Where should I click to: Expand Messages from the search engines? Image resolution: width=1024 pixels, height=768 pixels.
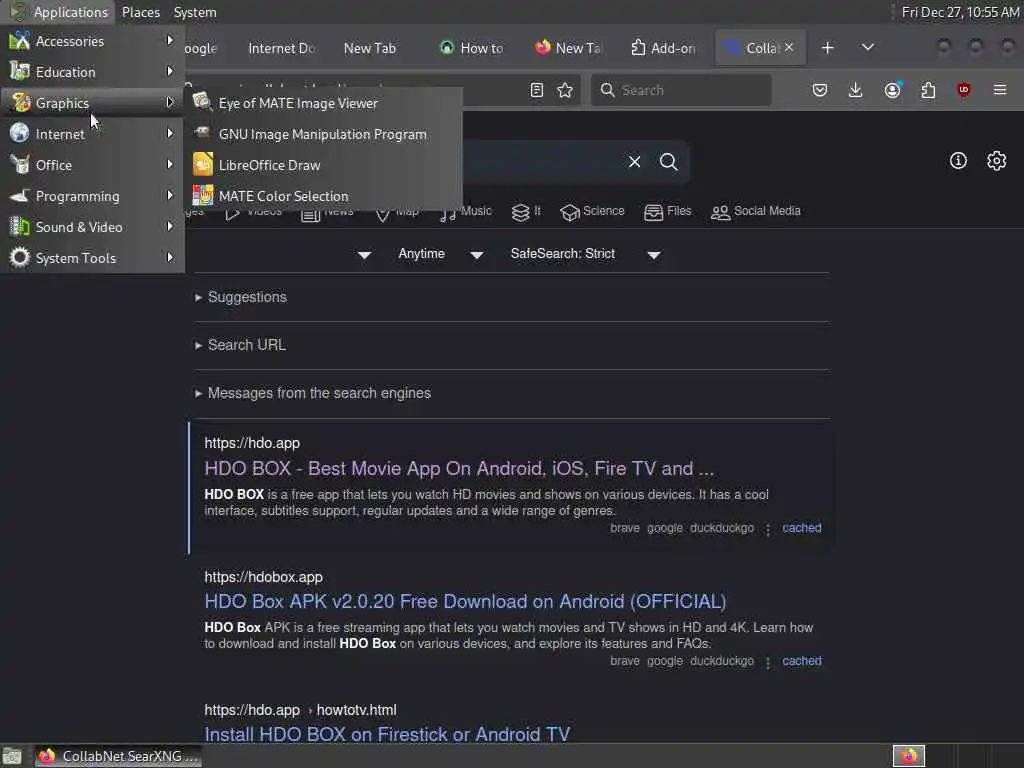coord(313,393)
